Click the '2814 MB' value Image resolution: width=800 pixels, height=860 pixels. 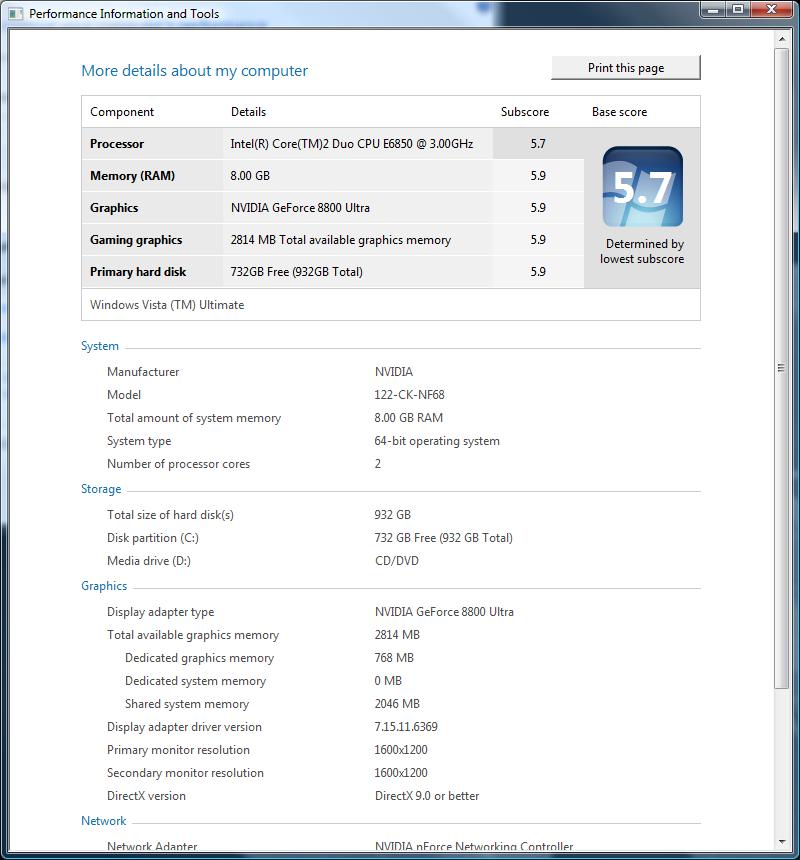click(x=397, y=635)
